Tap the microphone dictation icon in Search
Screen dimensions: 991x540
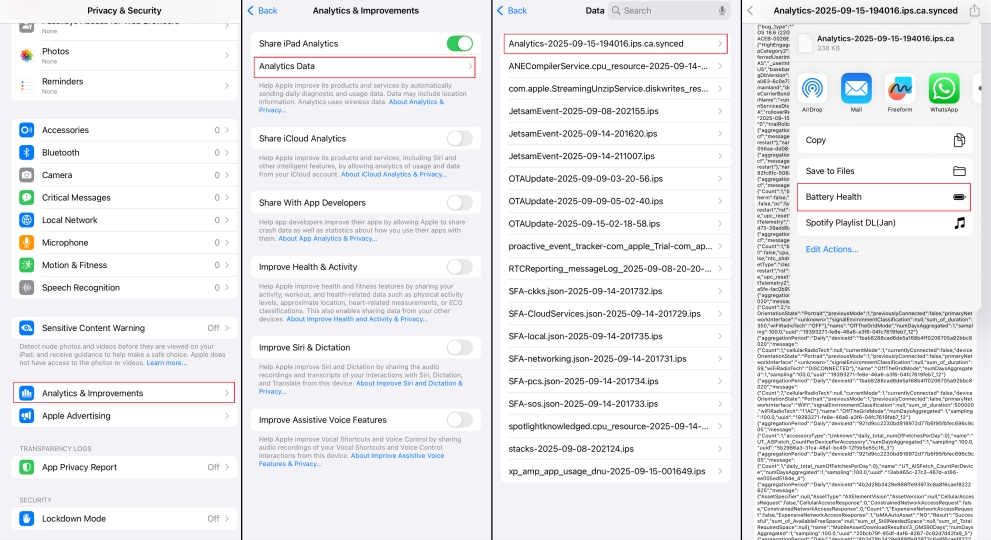721,11
